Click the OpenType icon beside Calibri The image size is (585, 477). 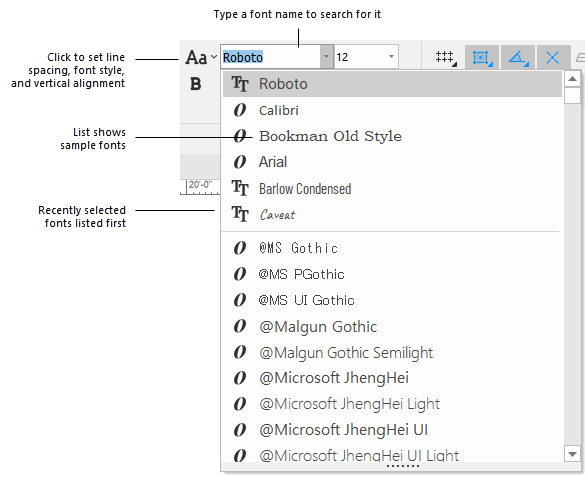point(240,110)
